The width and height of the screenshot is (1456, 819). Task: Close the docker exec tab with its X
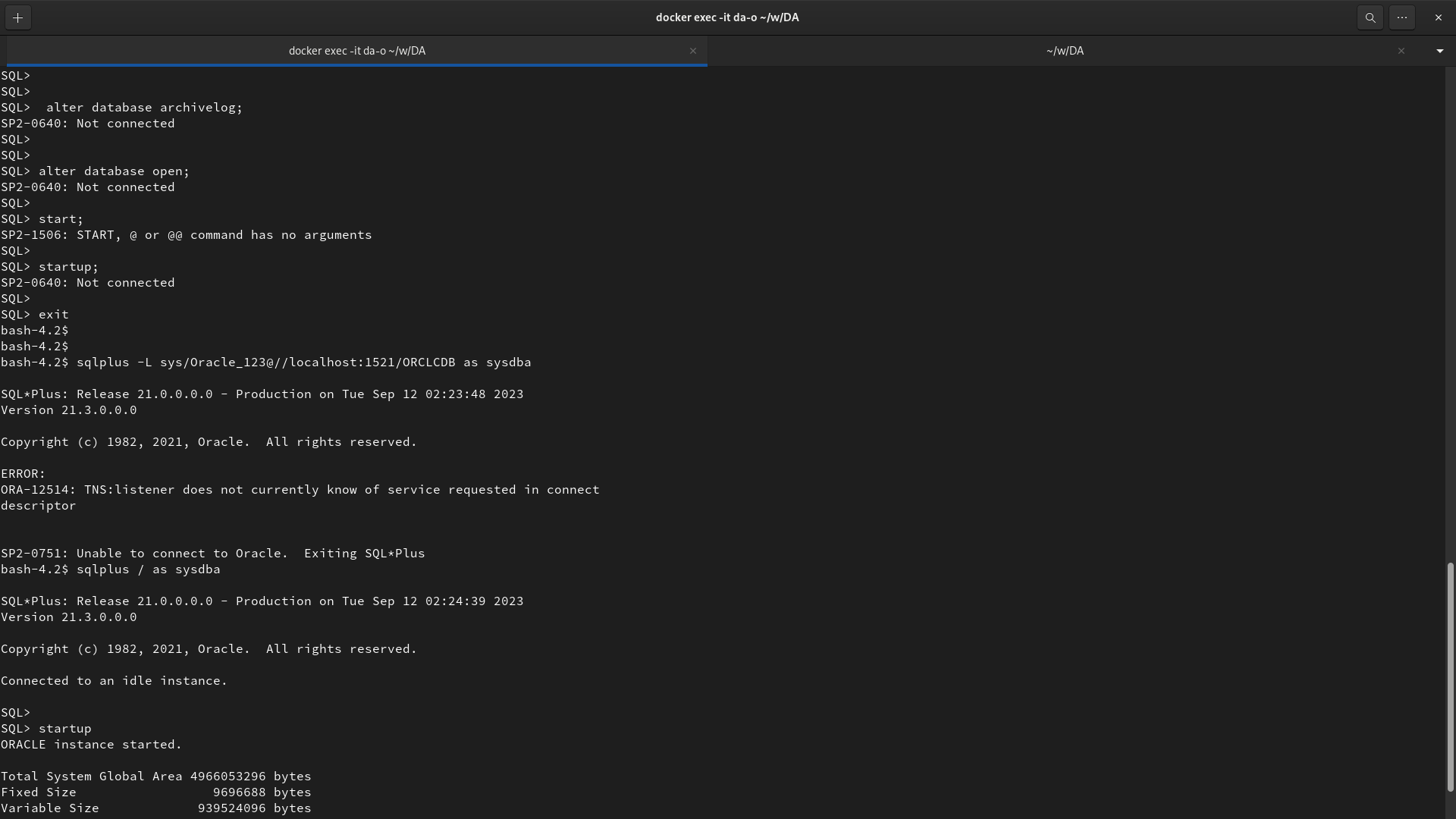coord(693,51)
